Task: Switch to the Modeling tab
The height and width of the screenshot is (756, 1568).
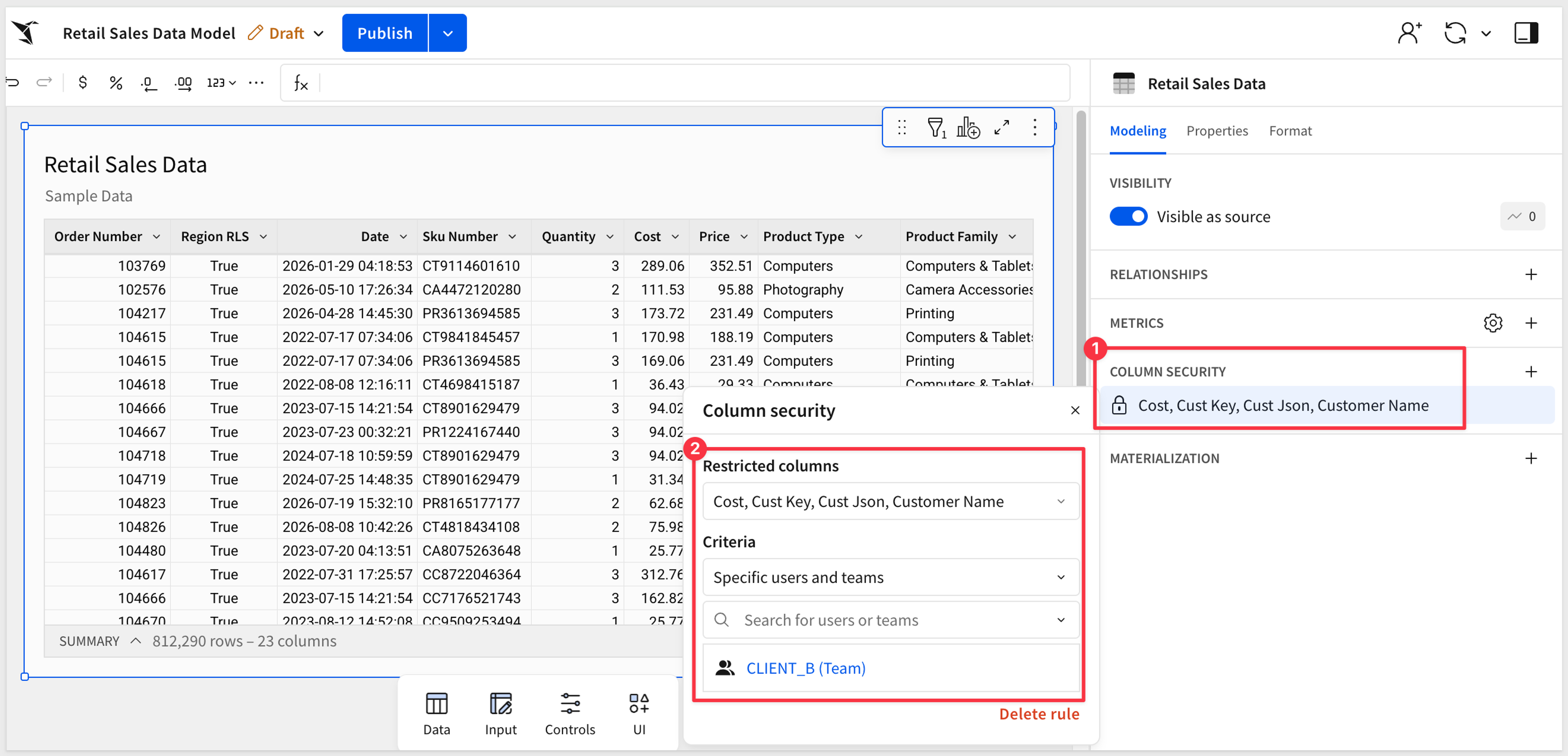Action: click(x=1138, y=131)
